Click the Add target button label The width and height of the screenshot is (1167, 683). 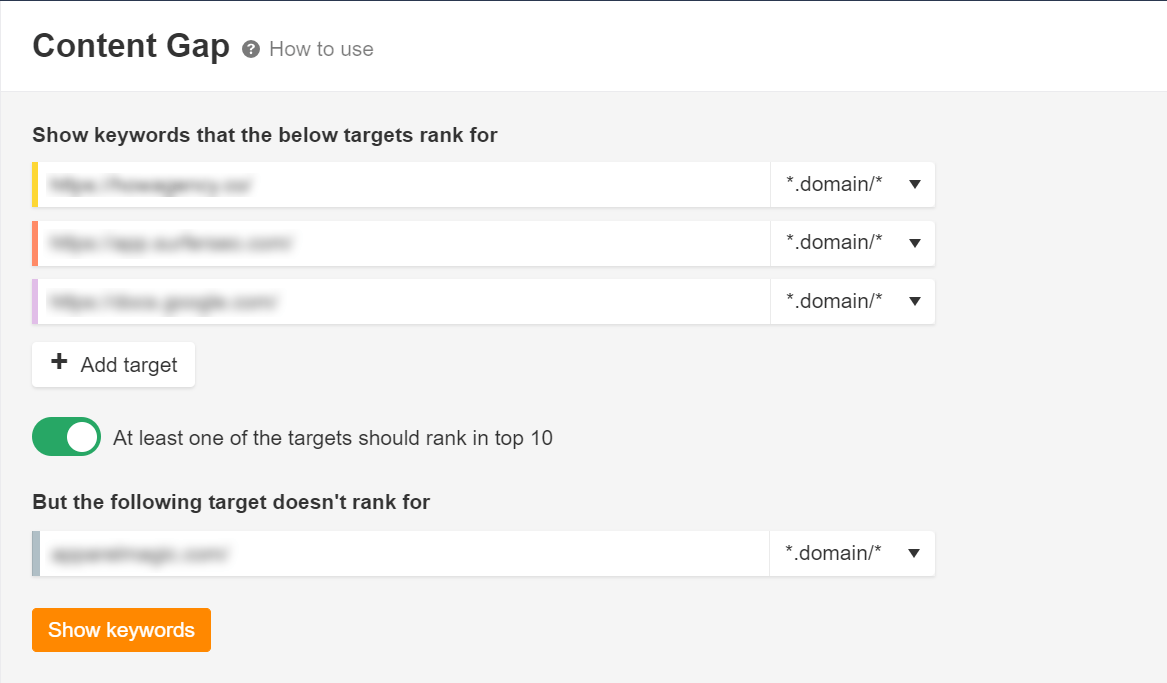(129, 365)
